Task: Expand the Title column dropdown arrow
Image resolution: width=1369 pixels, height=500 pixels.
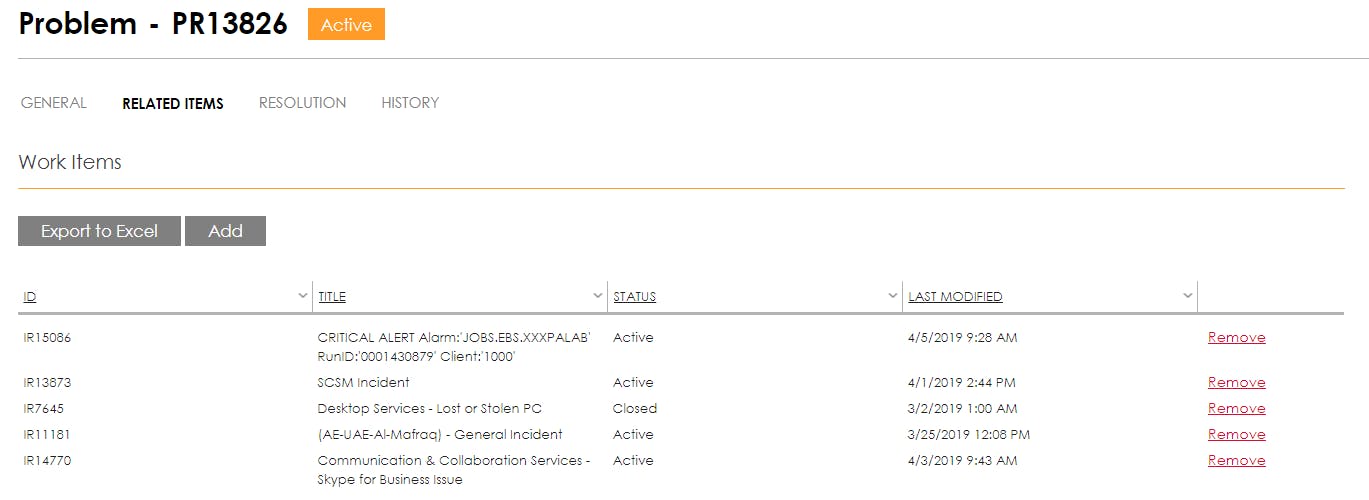Action: 598,295
